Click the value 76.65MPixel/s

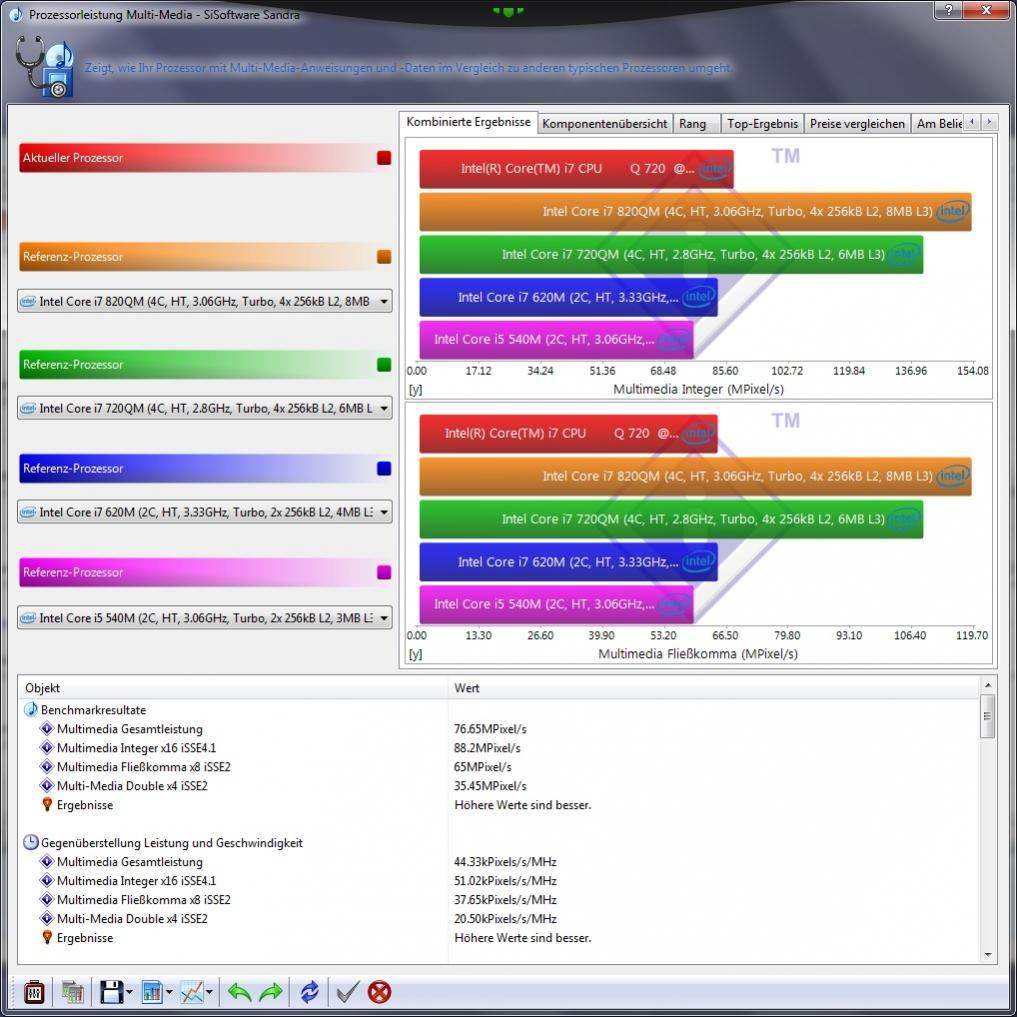pyautogui.click(x=490, y=729)
